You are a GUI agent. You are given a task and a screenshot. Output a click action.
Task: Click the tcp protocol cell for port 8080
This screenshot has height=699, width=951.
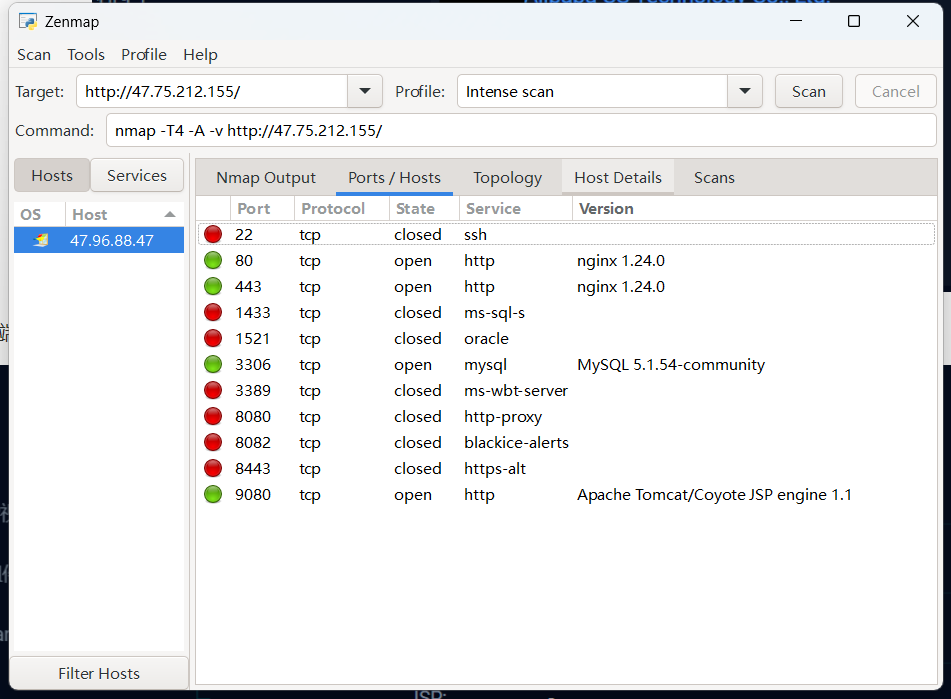tap(309, 417)
